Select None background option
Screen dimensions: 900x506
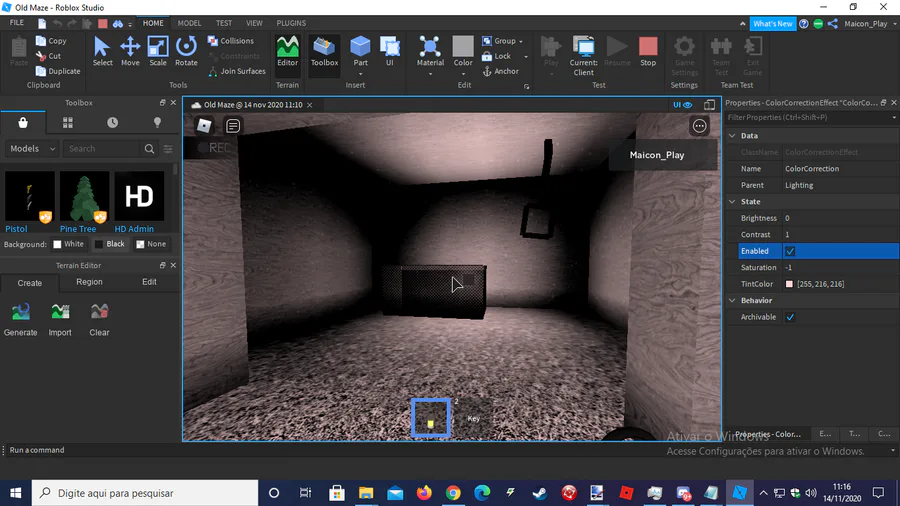(151, 244)
